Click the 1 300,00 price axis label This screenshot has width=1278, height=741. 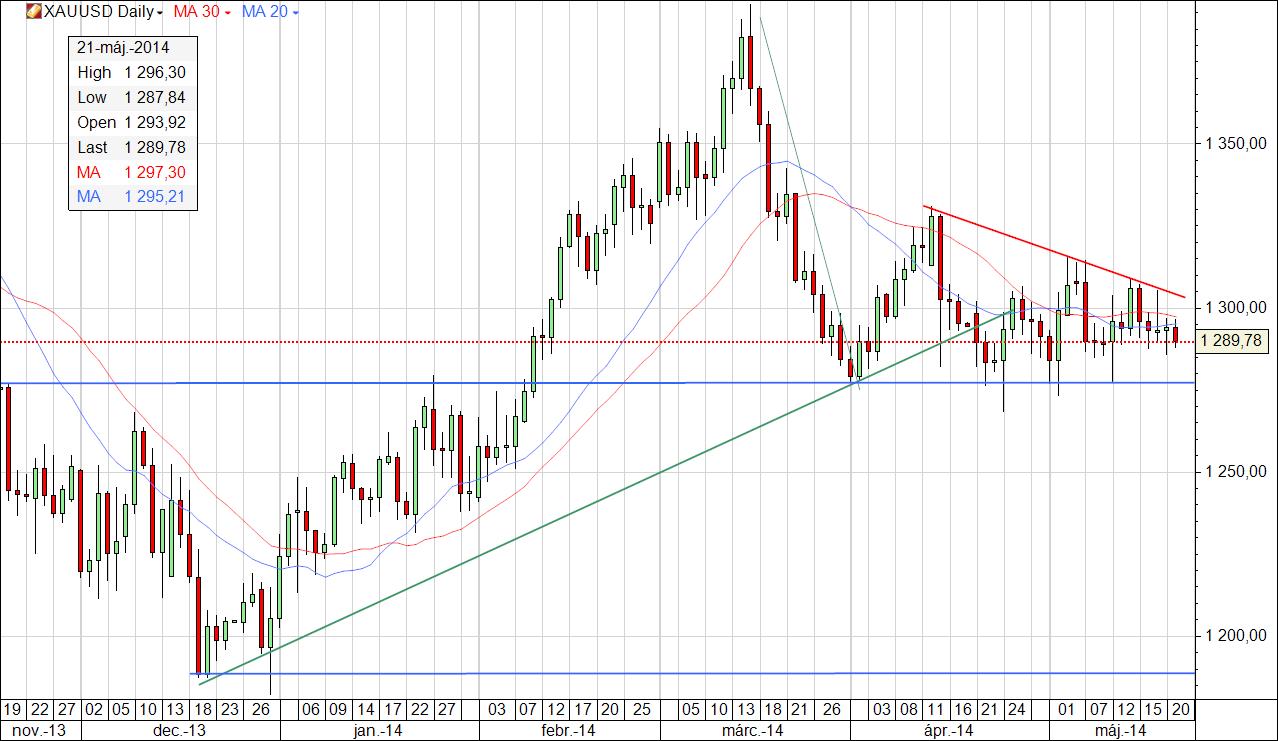(x=1236, y=308)
